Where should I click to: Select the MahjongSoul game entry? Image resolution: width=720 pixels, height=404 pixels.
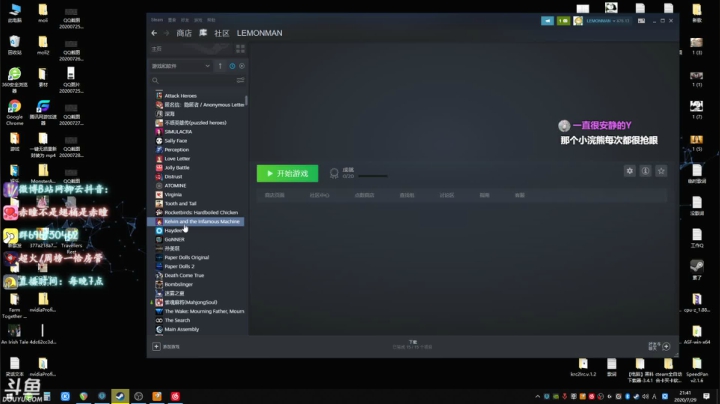(x=191, y=302)
